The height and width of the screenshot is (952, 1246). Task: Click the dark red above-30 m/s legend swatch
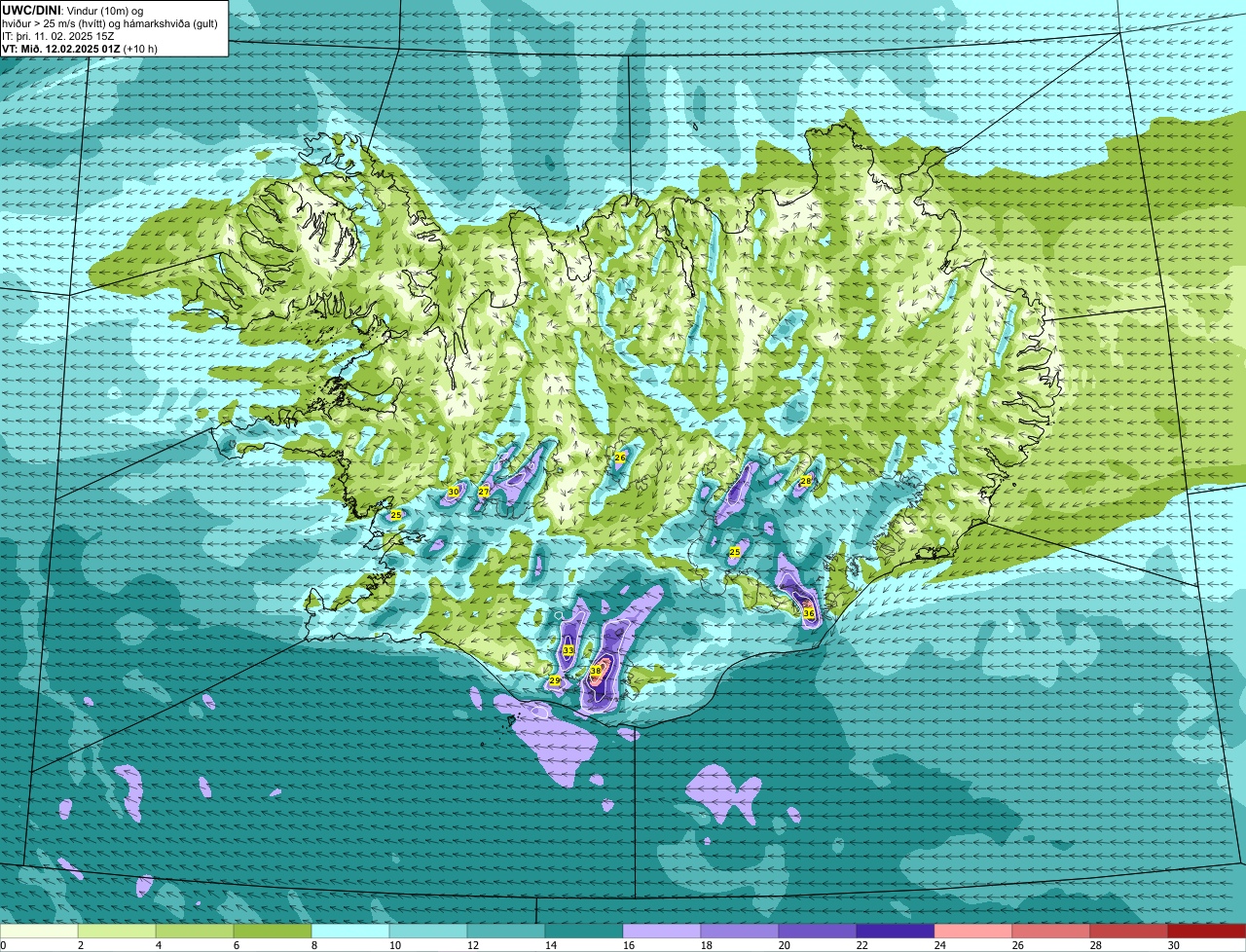pos(1207,931)
